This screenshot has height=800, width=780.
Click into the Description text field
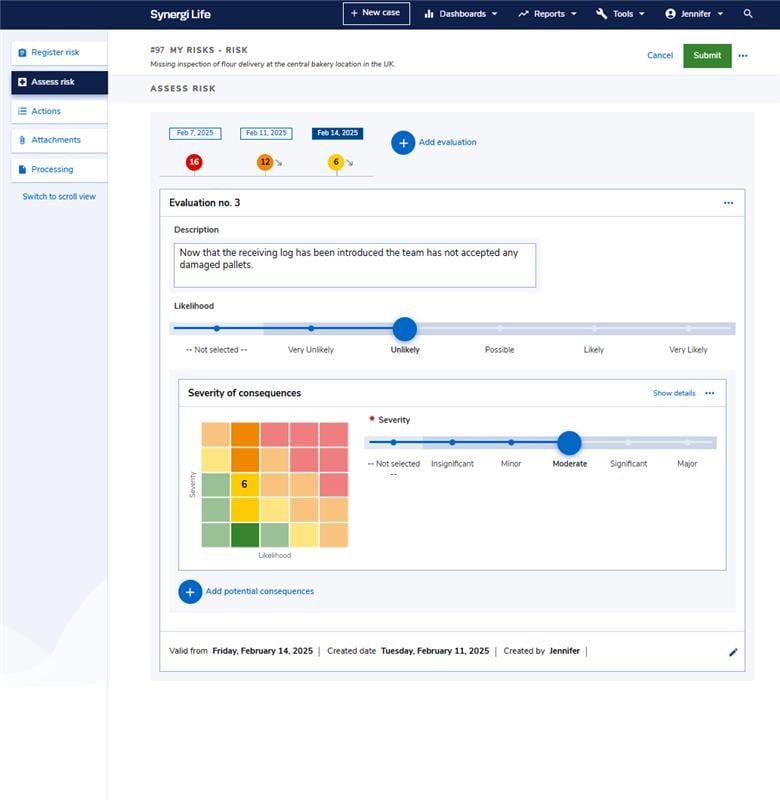coord(354,265)
